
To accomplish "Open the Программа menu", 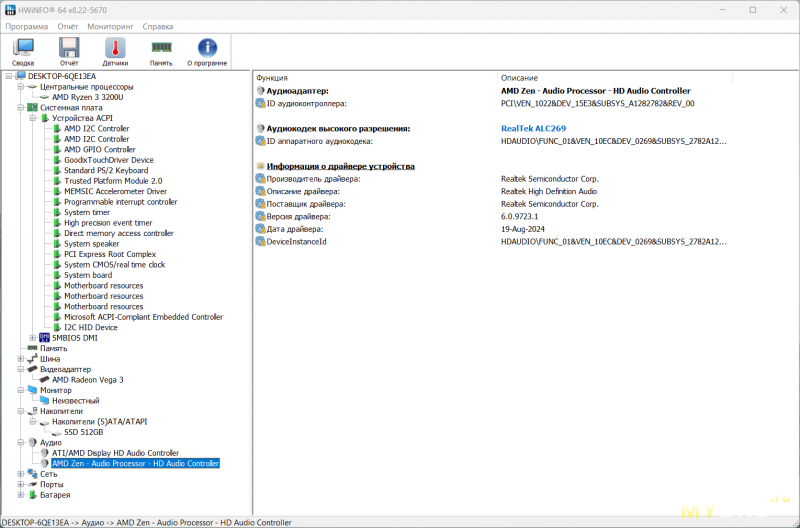I will [x=27, y=27].
